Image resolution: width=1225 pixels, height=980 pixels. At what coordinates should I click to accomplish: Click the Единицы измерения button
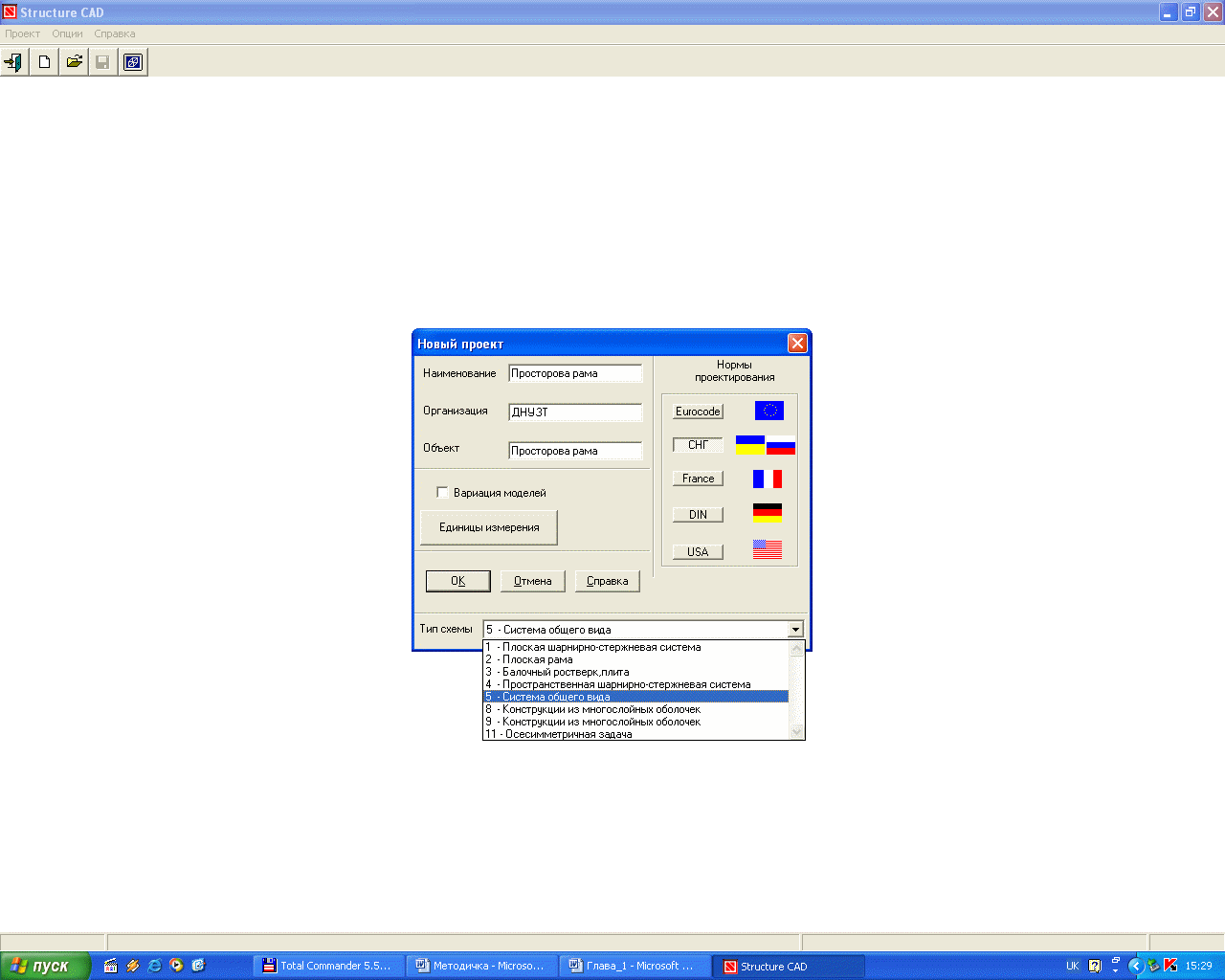(489, 527)
